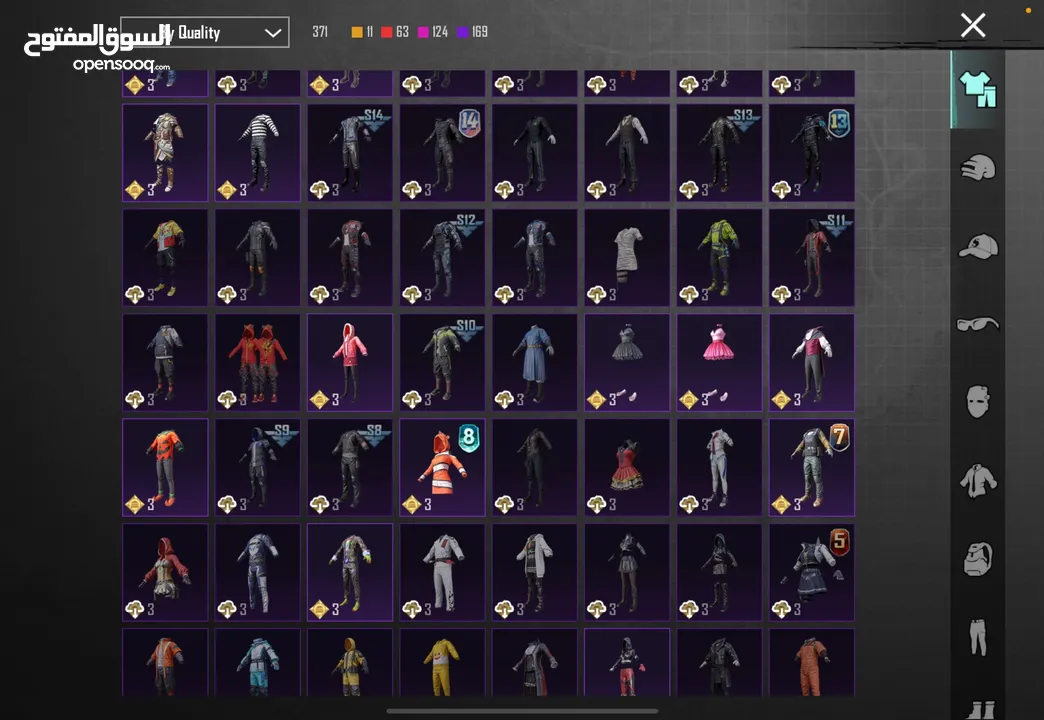The height and width of the screenshot is (720, 1044).
Task: Choose the outfit with the 8 badge
Action: (443, 468)
